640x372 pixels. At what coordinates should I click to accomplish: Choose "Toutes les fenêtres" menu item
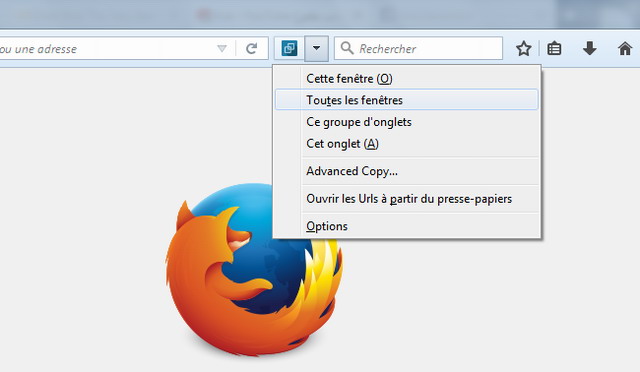407,100
